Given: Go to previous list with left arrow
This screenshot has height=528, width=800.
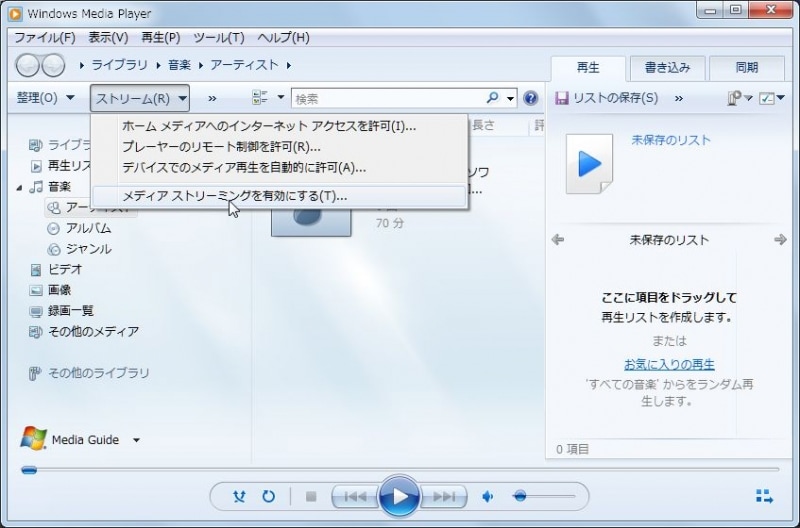Looking at the screenshot, I should pyautogui.click(x=558, y=239).
